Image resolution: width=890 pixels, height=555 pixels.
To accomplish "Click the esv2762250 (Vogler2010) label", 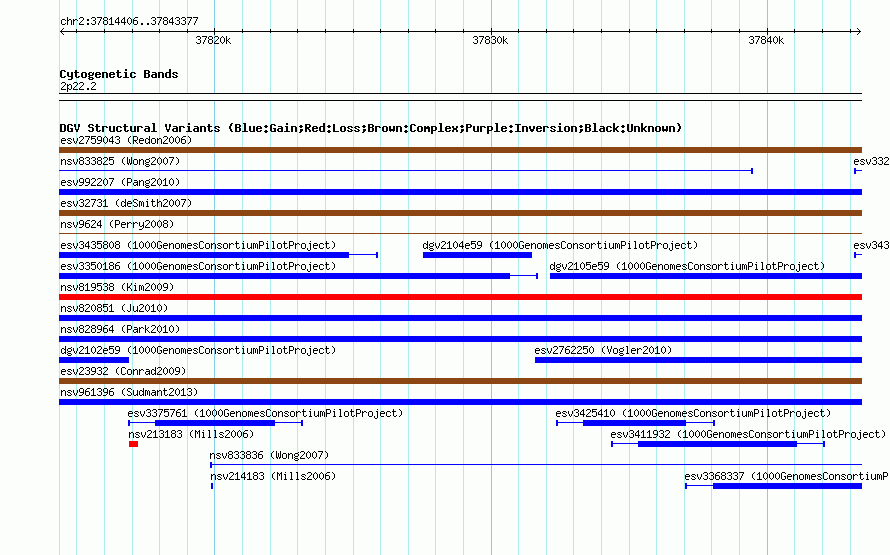I will pos(603,350).
